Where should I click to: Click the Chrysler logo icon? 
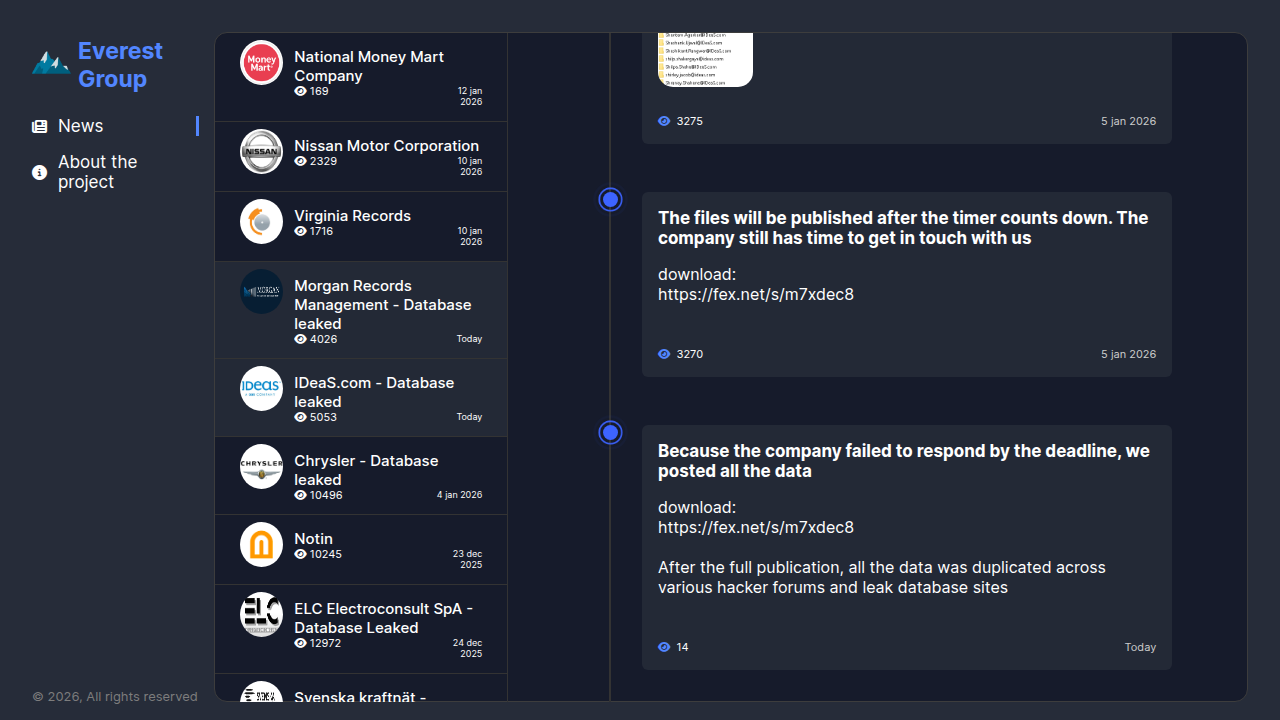pos(261,467)
